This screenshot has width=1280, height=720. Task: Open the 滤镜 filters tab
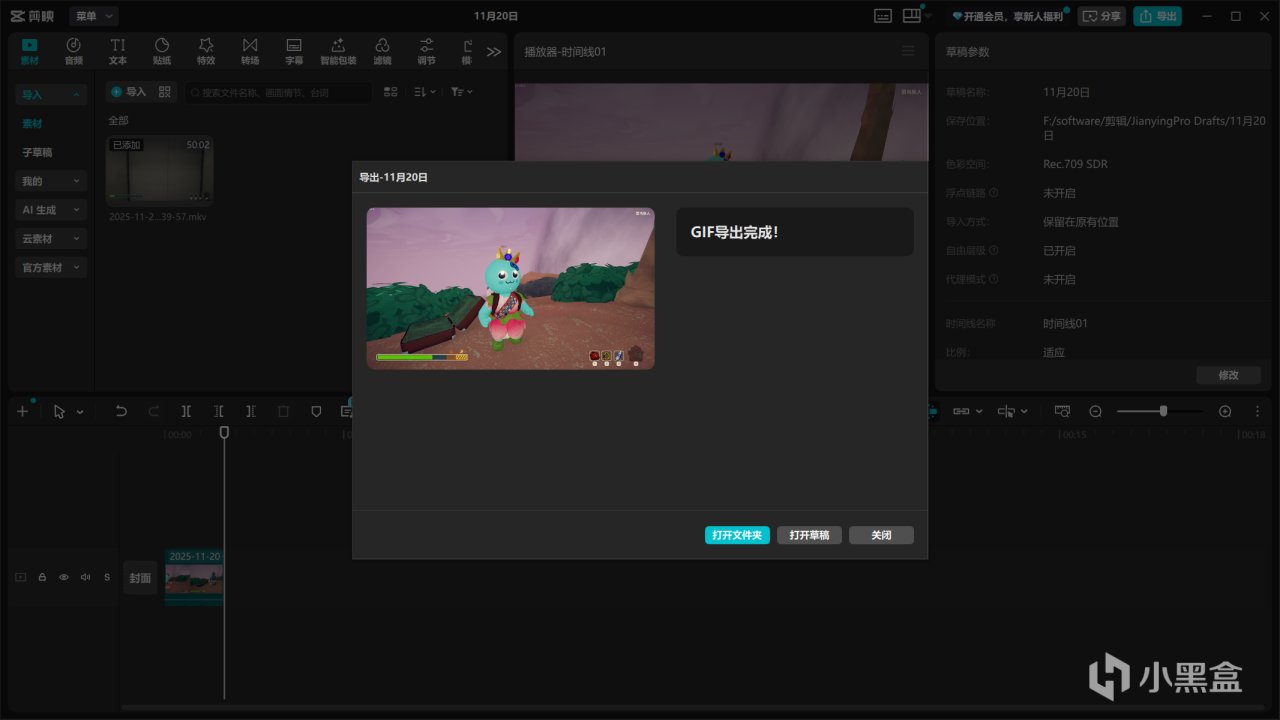(x=382, y=51)
